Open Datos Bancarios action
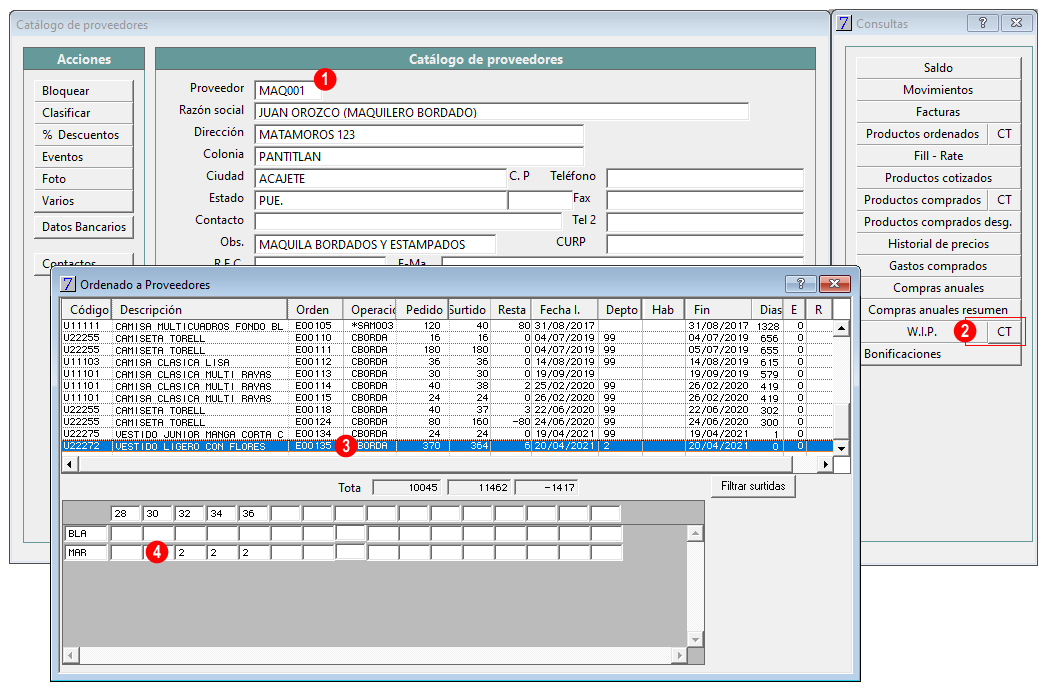The image size is (1049, 692). tap(83, 227)
